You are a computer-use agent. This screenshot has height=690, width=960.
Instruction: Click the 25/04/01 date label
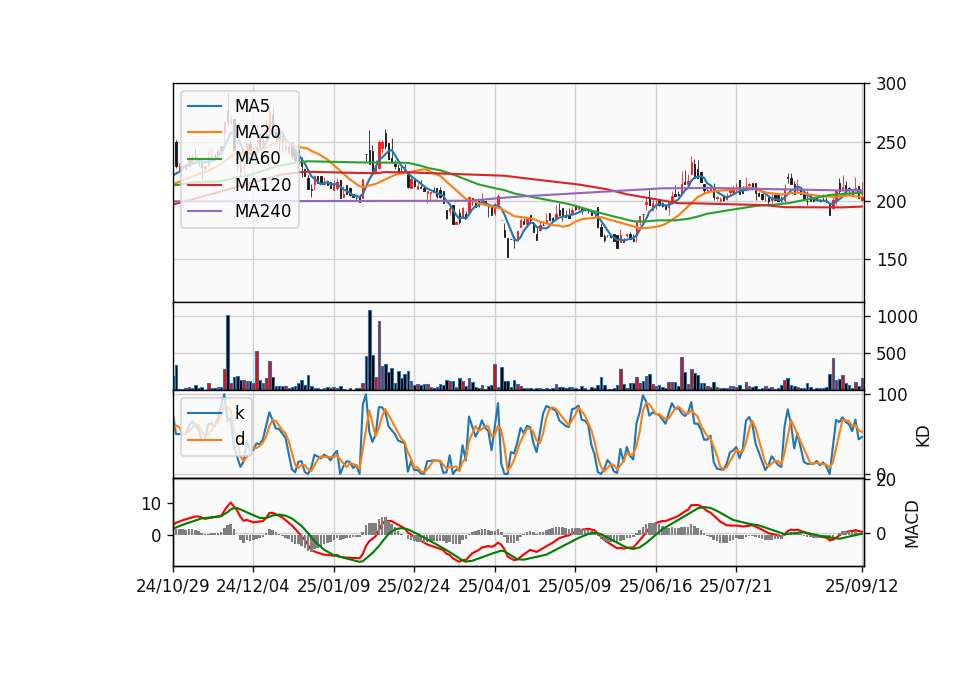tap(495, 586)
